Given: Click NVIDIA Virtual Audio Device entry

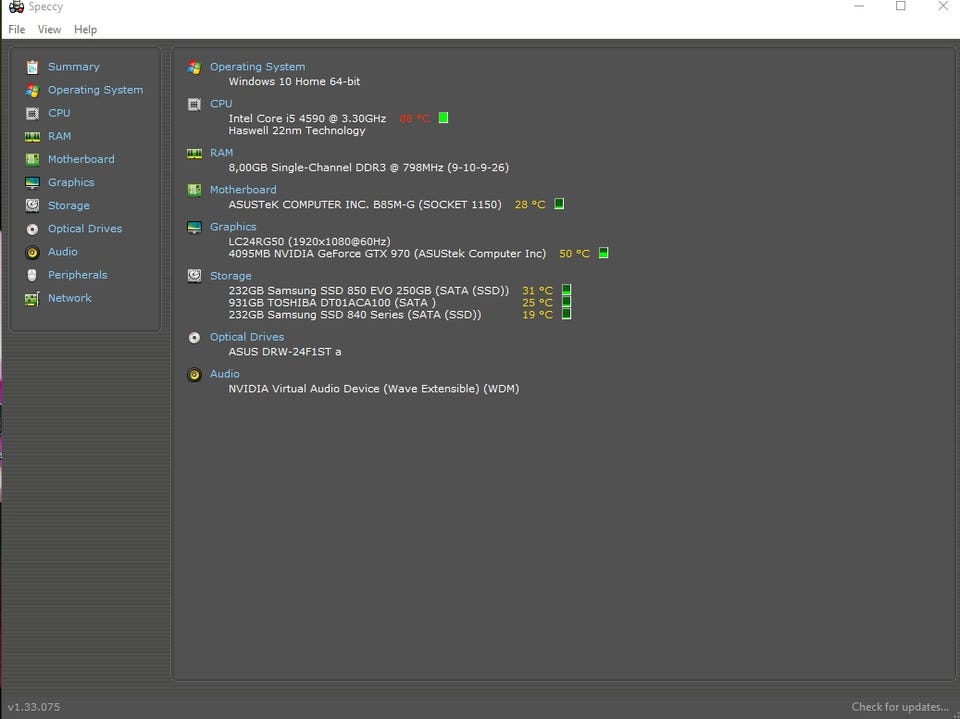Looking at the screenshot, I should pos(373,388).
